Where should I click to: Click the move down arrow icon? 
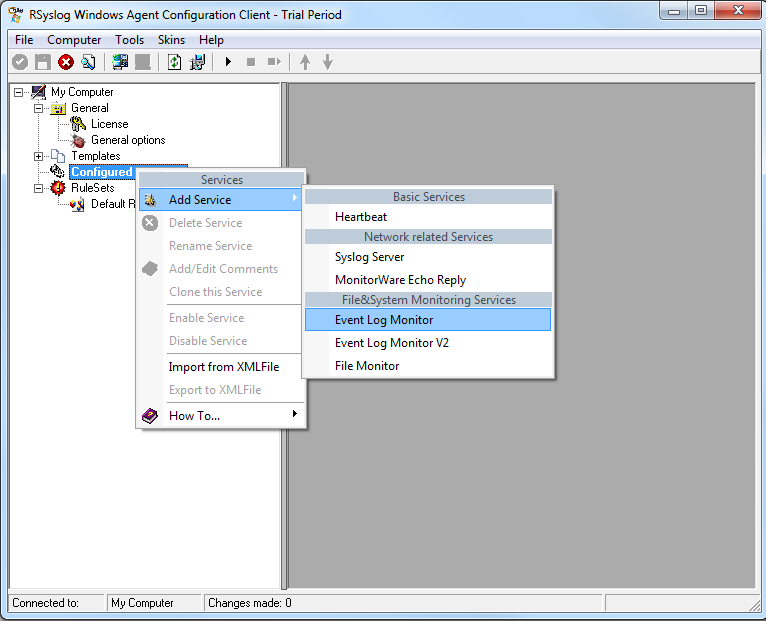[328, 62]
